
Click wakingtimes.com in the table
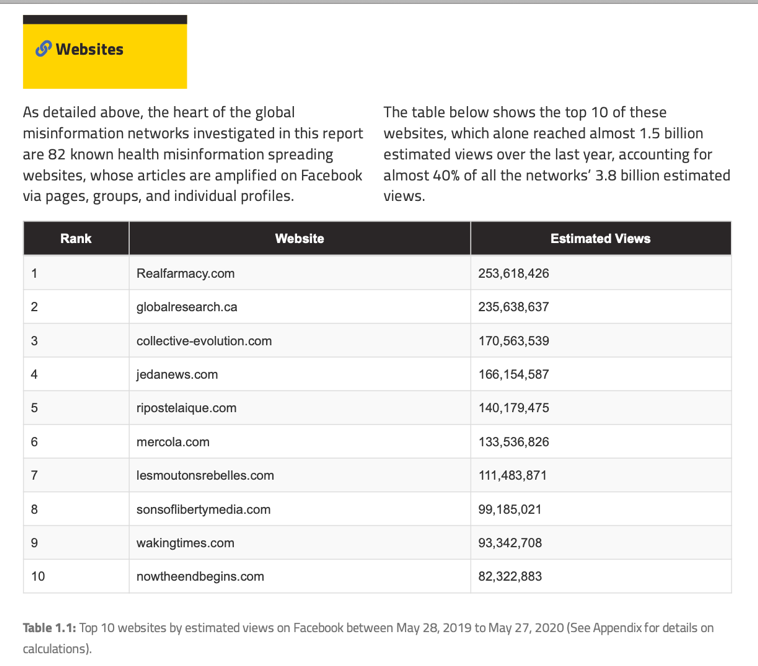pos(185,543)
